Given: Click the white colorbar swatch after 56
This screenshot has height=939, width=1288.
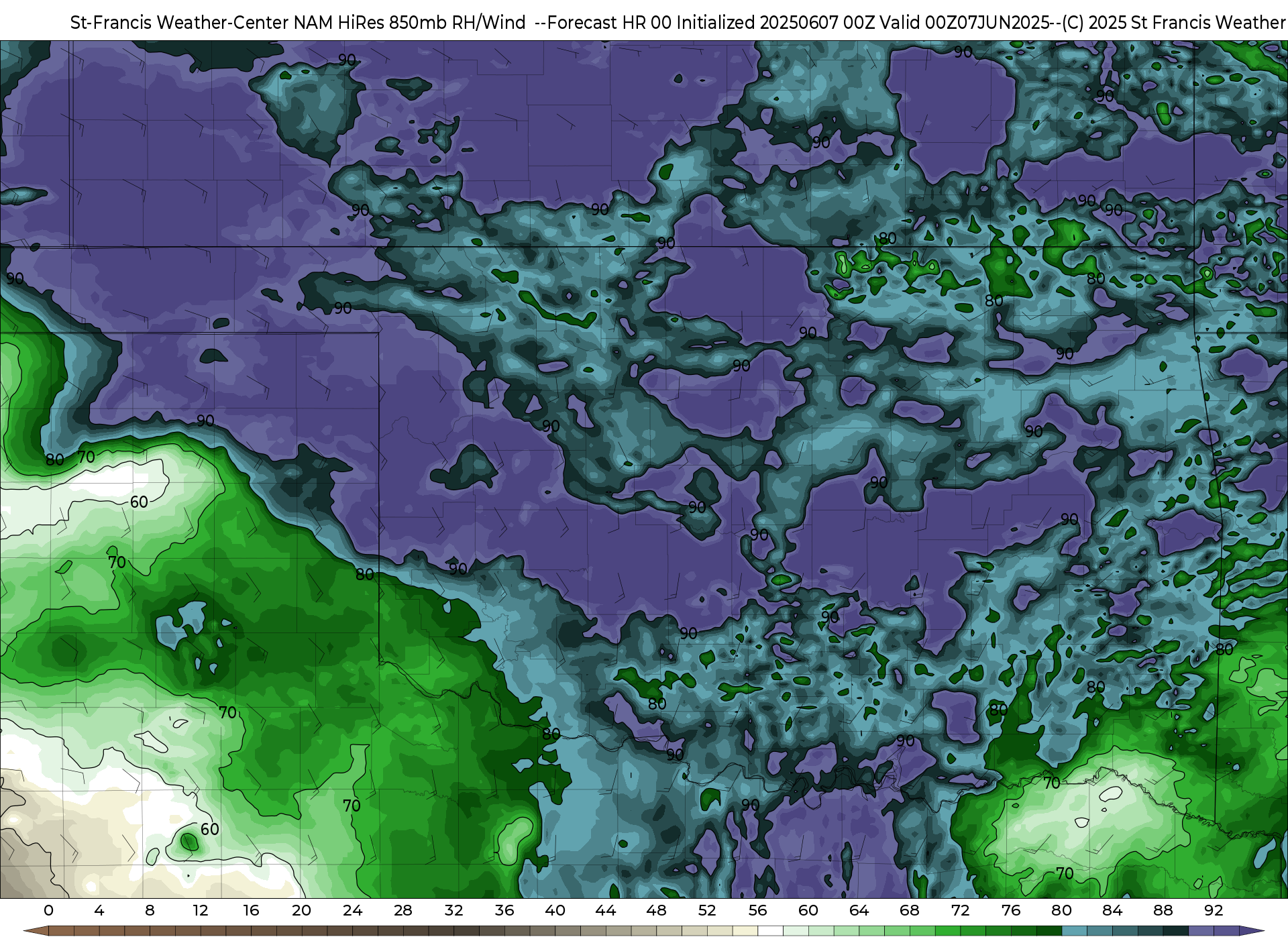Looking at the screenshot, I should click(770, 931).
